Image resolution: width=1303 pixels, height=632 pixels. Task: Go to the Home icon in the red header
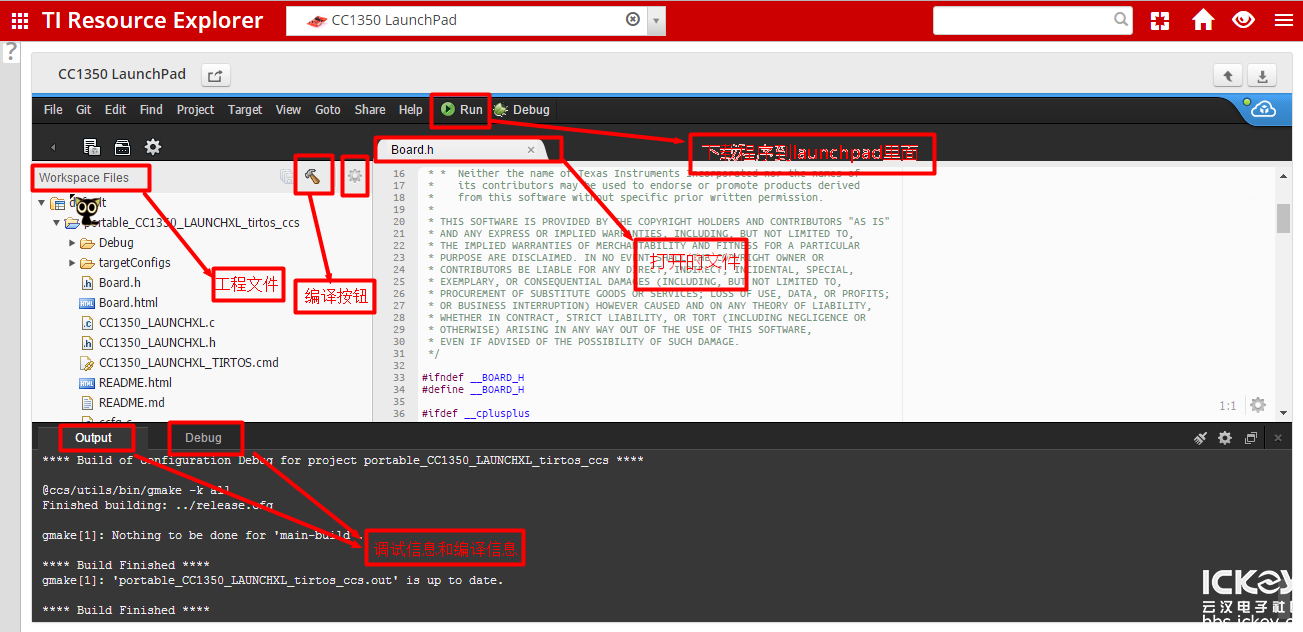(x=1203, y=20)
